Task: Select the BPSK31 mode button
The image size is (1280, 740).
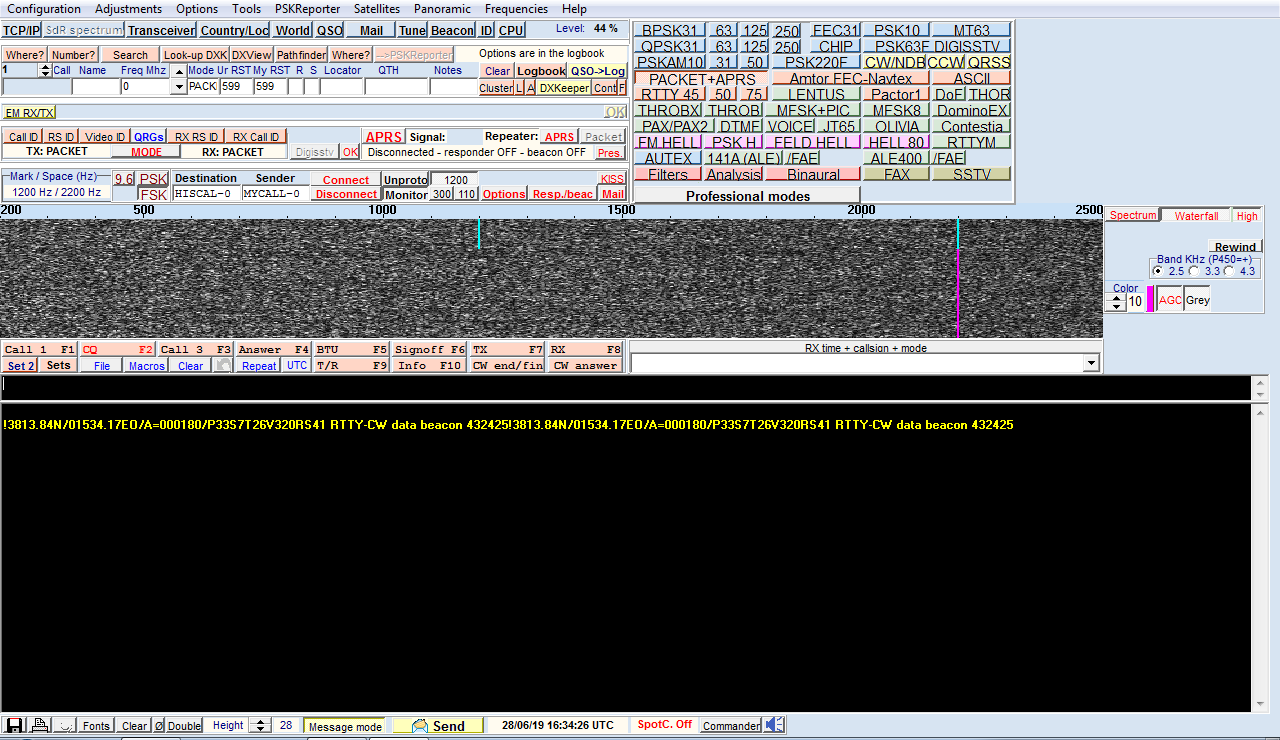Action: point(670,31)
